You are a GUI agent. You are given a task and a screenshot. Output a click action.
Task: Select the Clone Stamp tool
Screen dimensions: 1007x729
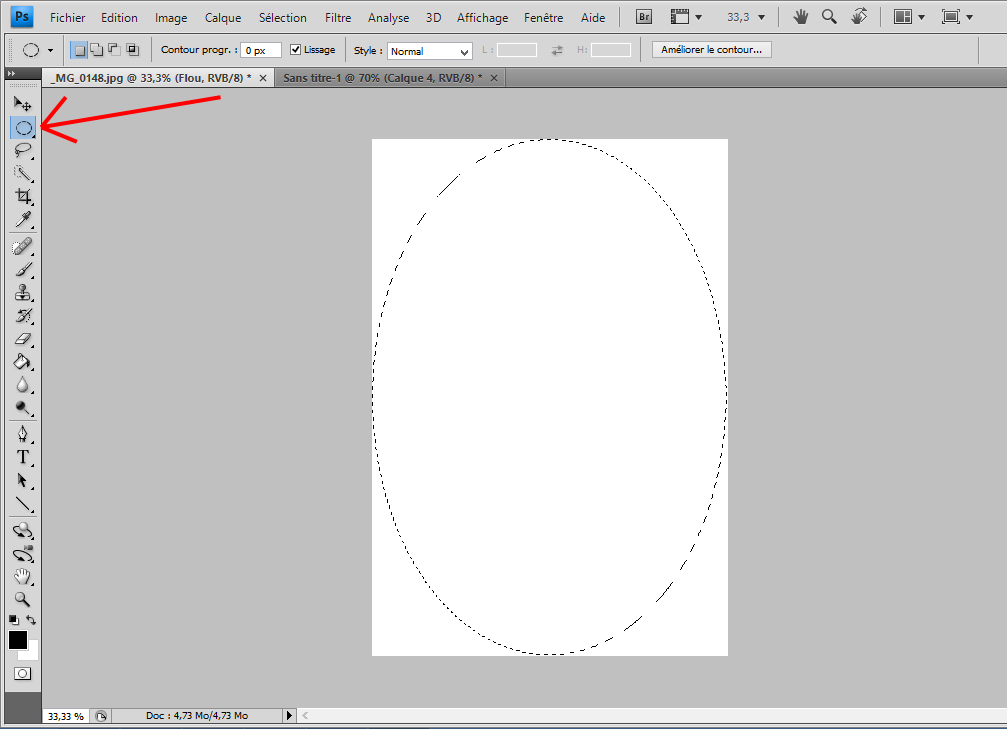pos(23,292)
